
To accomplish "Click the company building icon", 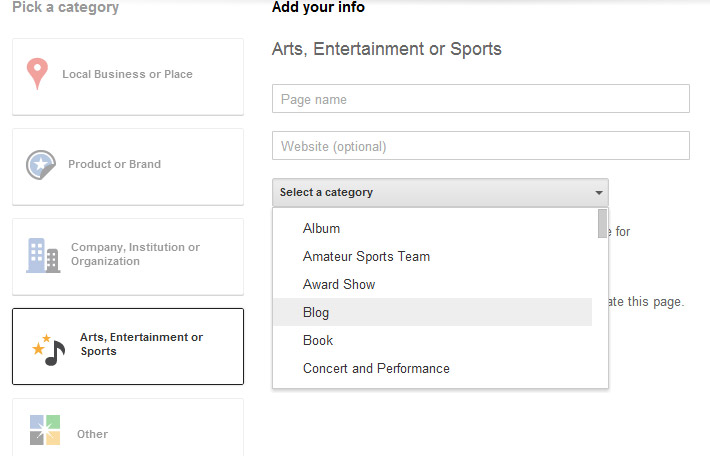I will 42,255.
